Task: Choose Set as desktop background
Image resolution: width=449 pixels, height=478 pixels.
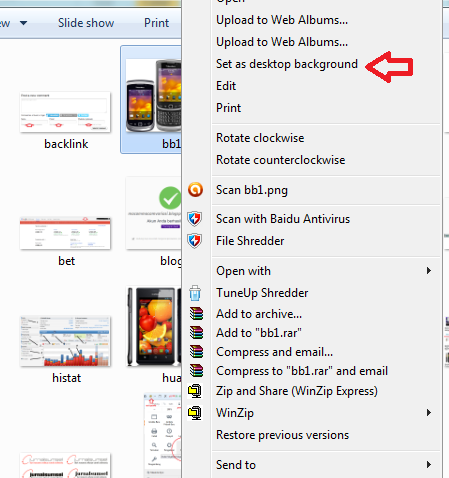Action: (287, 64)
